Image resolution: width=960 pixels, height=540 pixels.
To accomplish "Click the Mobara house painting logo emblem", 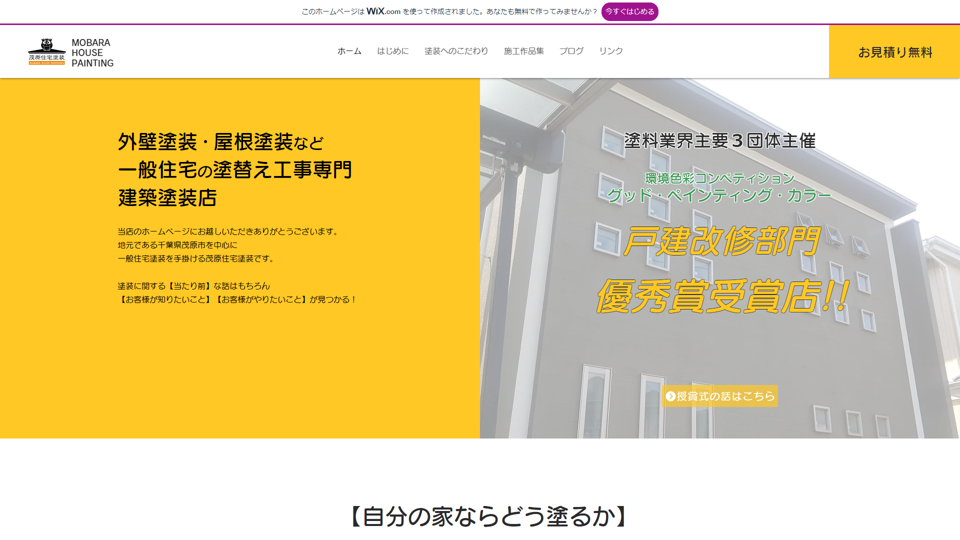I will click(46, 52).
